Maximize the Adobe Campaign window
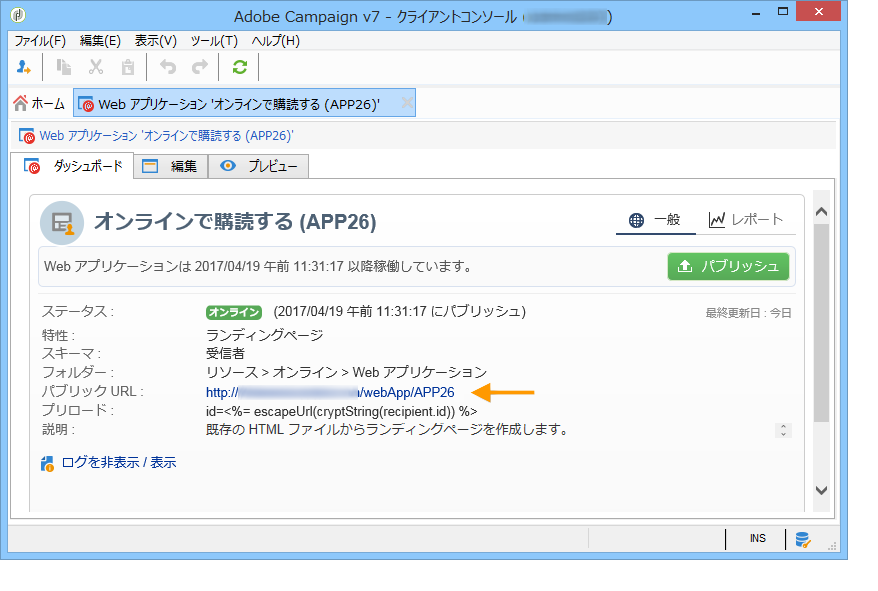This screenshot has width=878, height=591. (783, 12)
